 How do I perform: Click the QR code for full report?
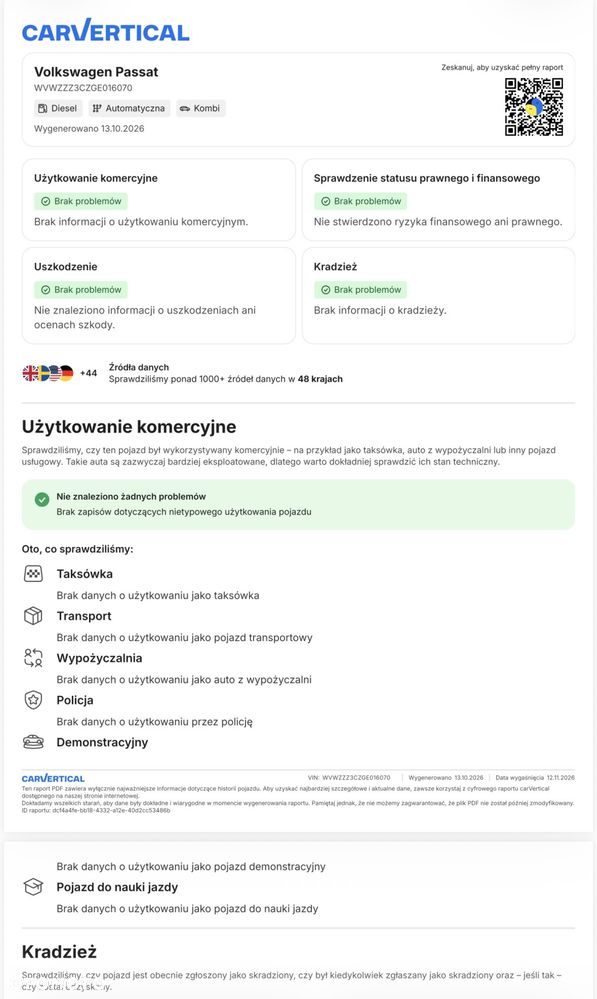(x=534, y=107)
